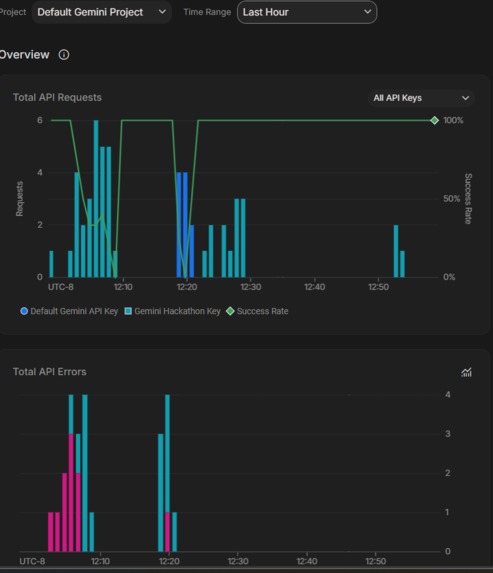
Task: Click the Time Range label
Action: [207, 12]
